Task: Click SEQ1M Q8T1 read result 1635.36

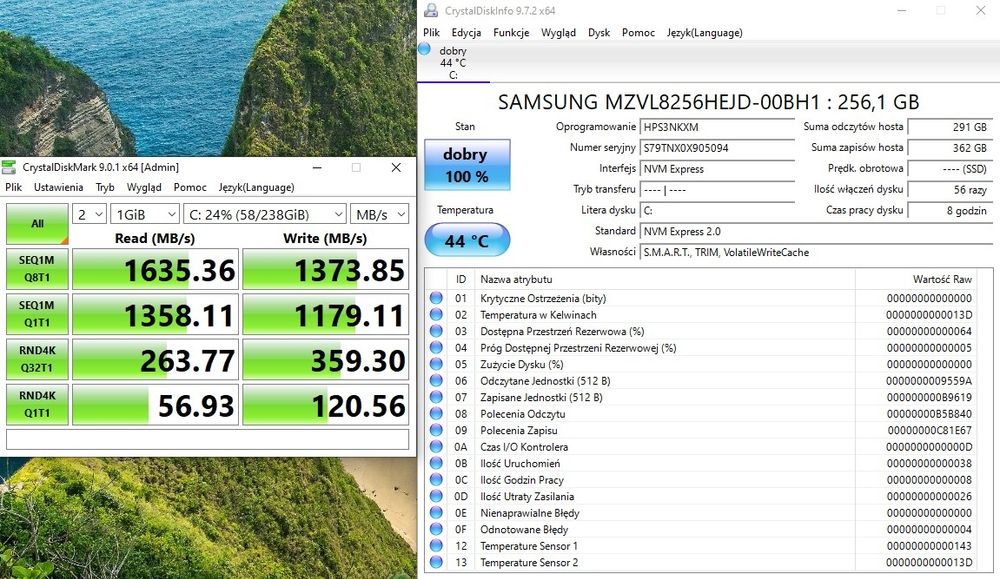Action: (x=156, y=270)
